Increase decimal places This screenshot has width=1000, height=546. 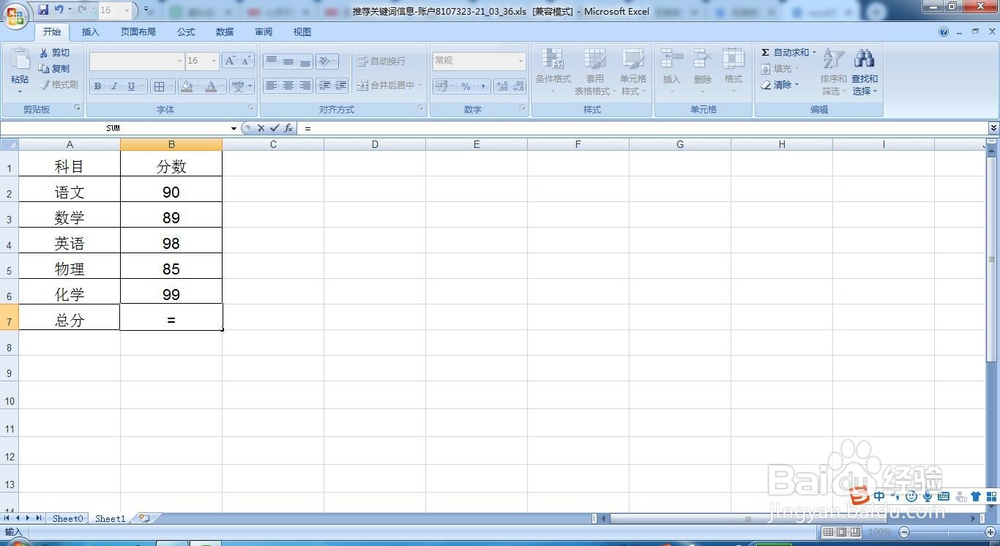502,86
